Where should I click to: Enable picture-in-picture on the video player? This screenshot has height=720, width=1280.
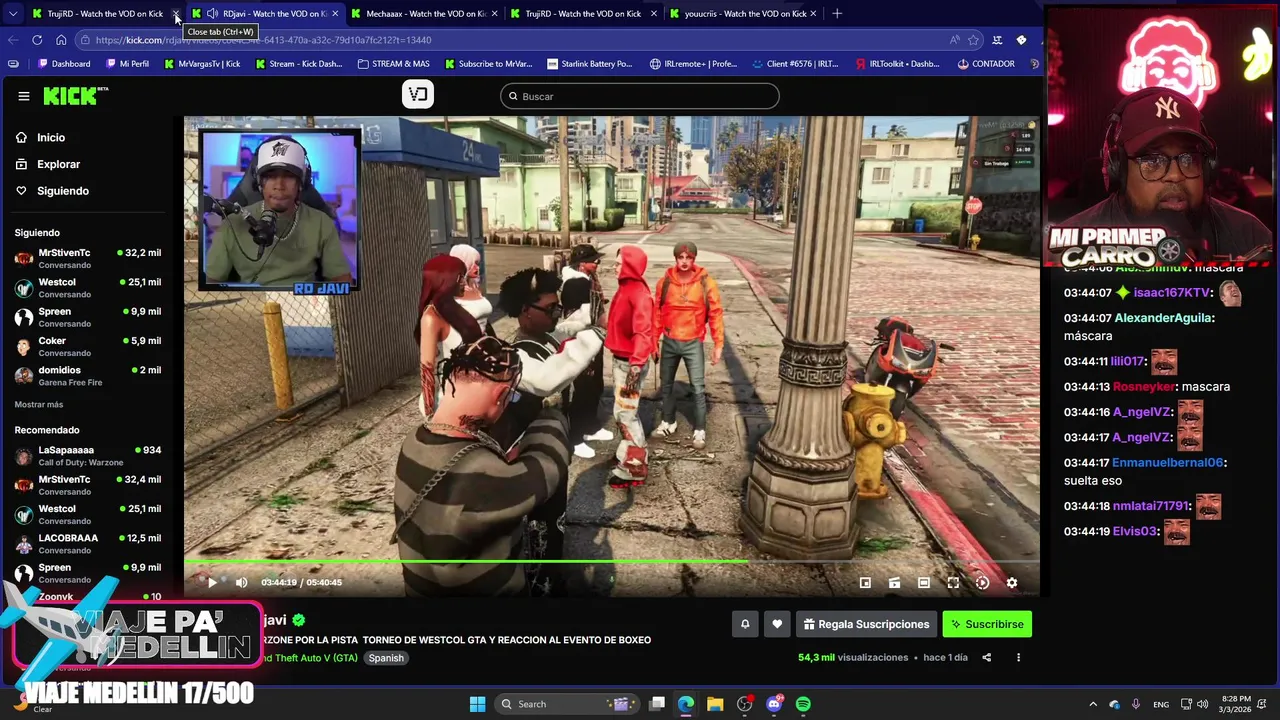865,582
